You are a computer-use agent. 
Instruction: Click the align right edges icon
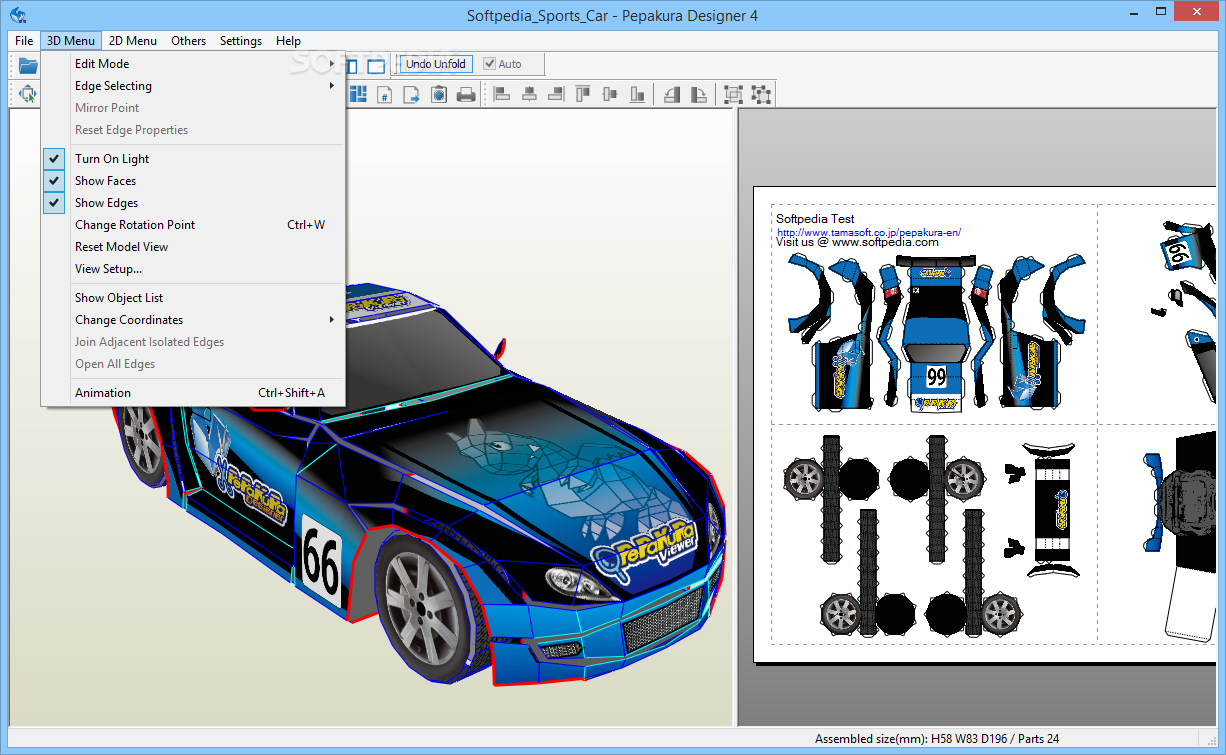[556, 94]
